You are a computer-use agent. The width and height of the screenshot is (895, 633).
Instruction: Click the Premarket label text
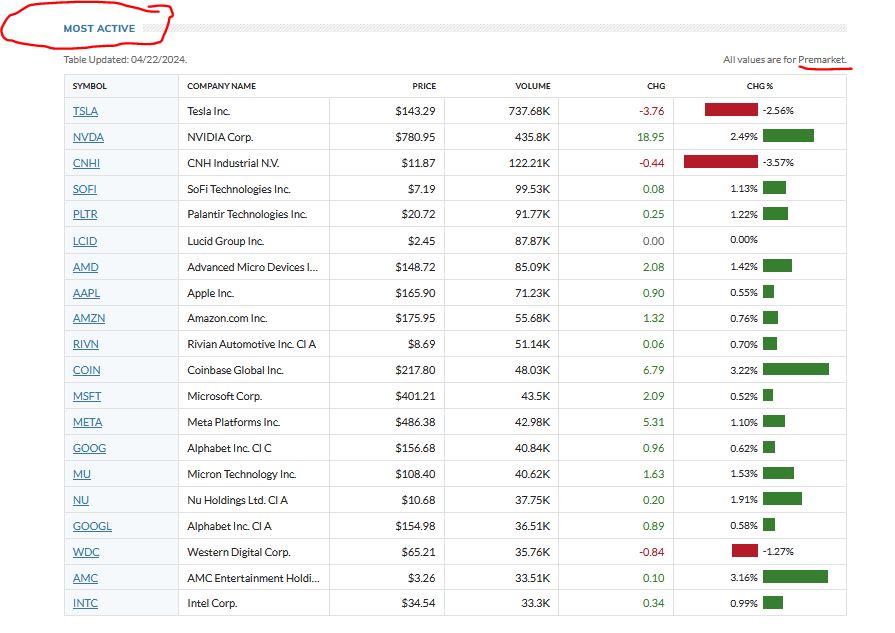point(822,60)
